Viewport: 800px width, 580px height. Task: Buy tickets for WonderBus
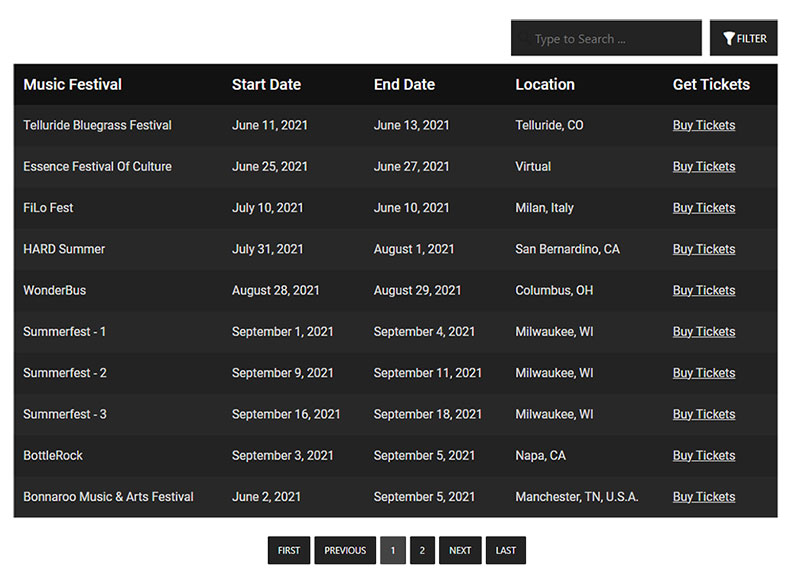coord(704,291)
